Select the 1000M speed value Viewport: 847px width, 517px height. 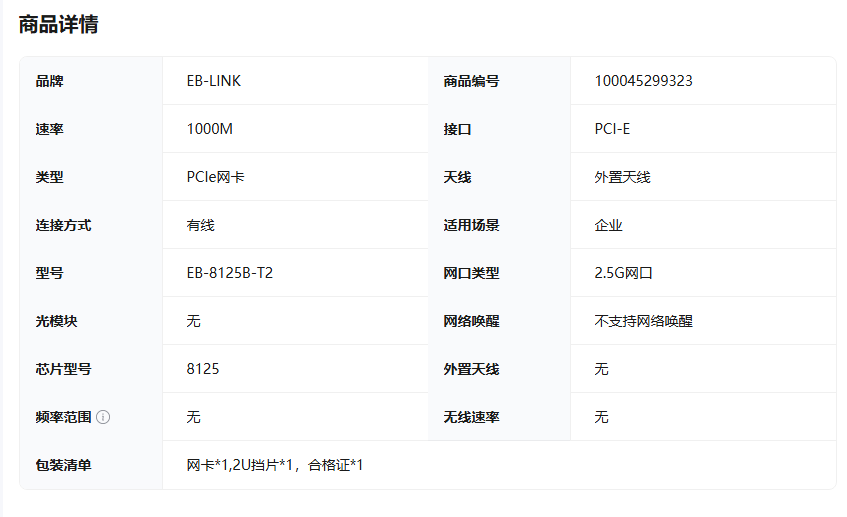(x=210, y=129)
